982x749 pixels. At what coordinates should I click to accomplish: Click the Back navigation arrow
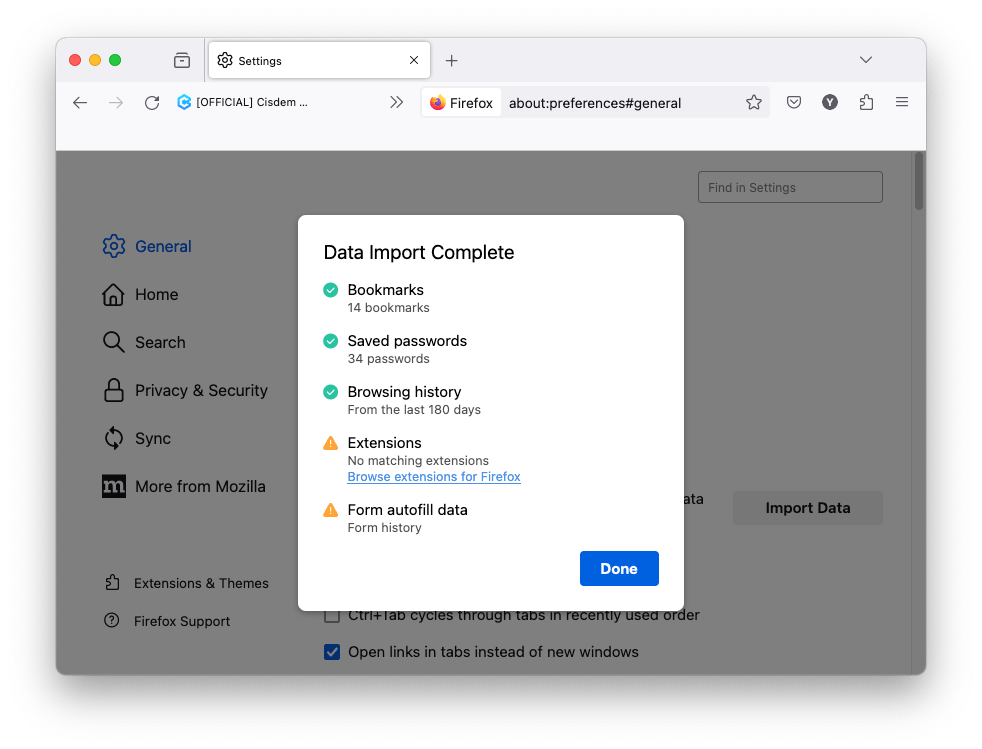[x=80, y=102]
